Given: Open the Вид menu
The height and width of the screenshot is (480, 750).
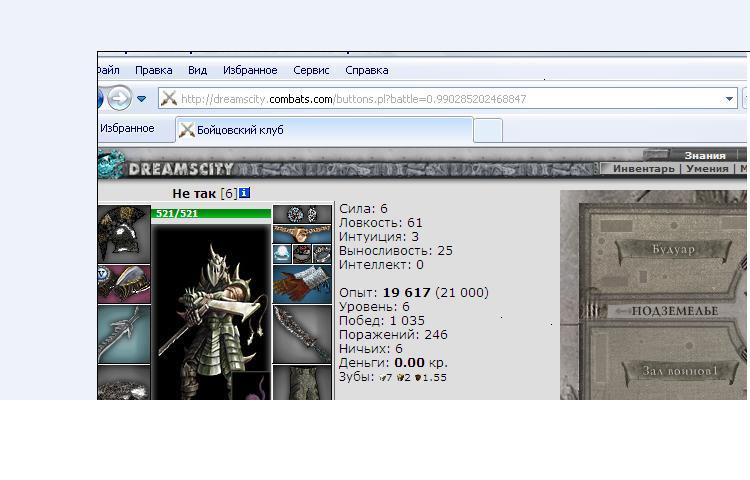Looking at the screenshot, I should [197, 70].
